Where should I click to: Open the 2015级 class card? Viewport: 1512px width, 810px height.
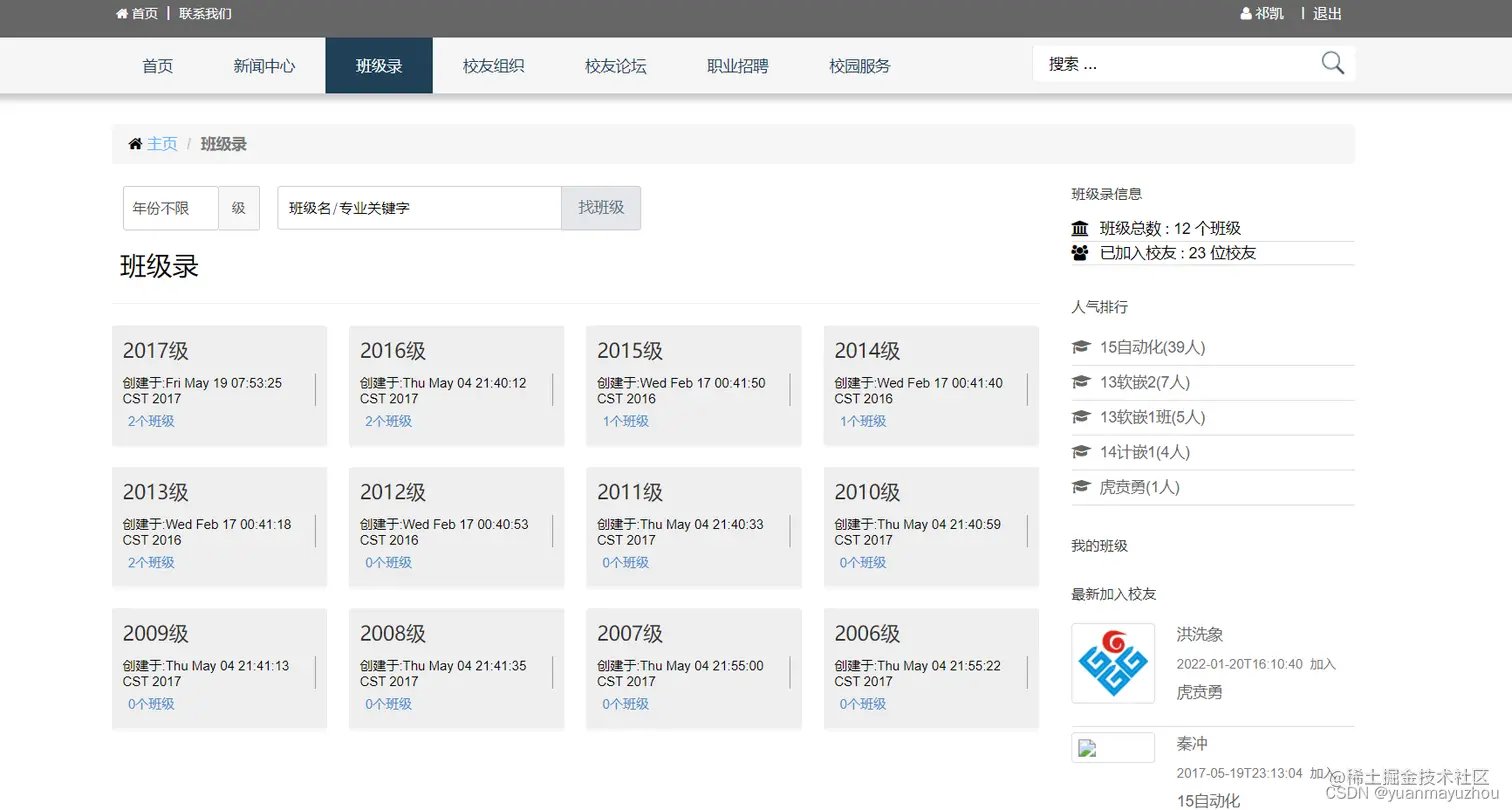[x=693, y=385]
